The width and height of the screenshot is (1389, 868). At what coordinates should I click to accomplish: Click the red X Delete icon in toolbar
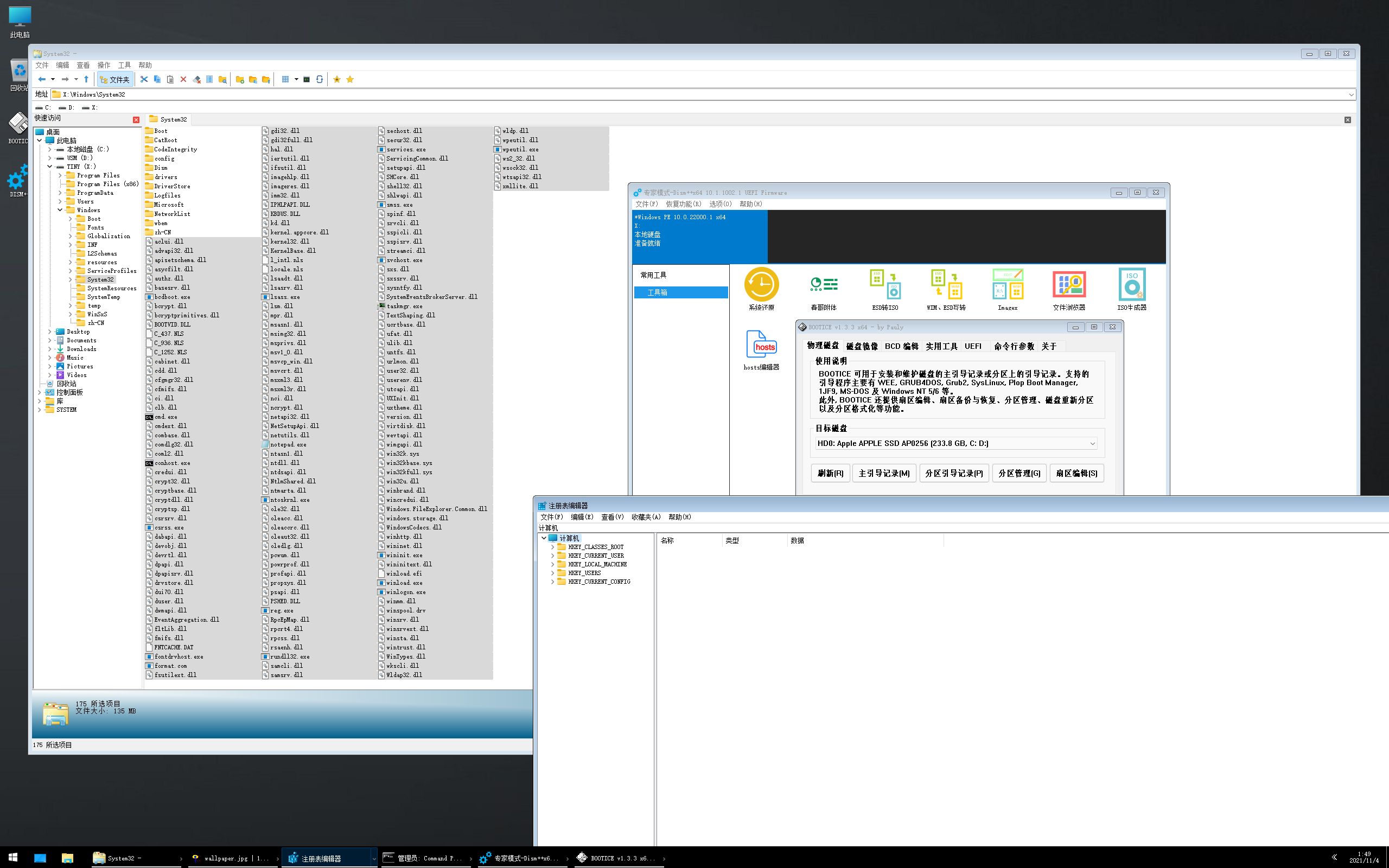pos(183,79)
